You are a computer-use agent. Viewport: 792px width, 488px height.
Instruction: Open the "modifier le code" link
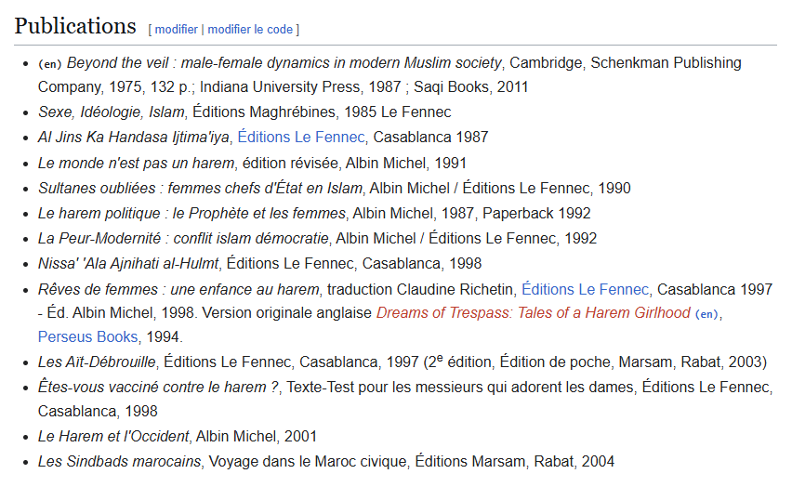(250, 29)
